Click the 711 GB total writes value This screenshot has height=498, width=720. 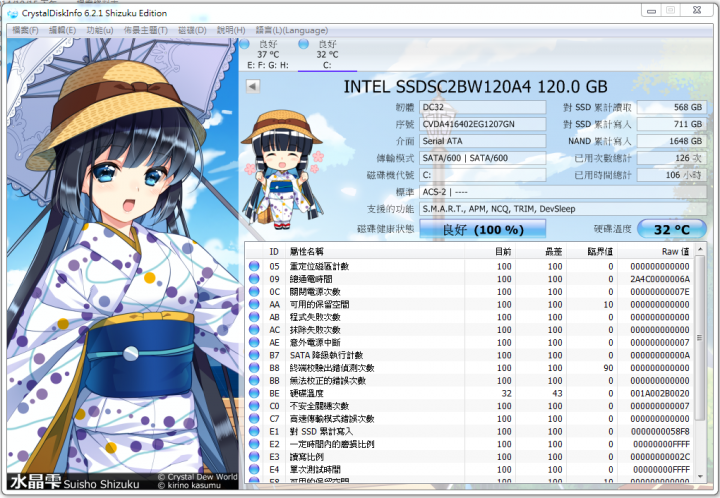tap(672, 124)
